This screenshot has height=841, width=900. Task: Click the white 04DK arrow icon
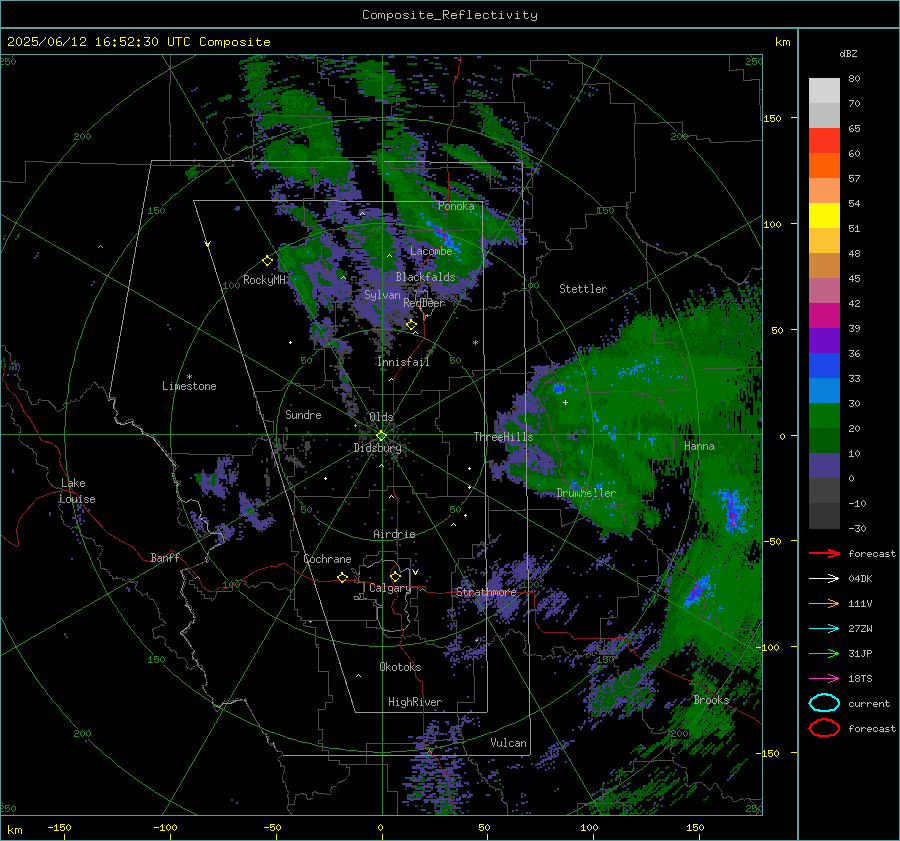point(824,578)
